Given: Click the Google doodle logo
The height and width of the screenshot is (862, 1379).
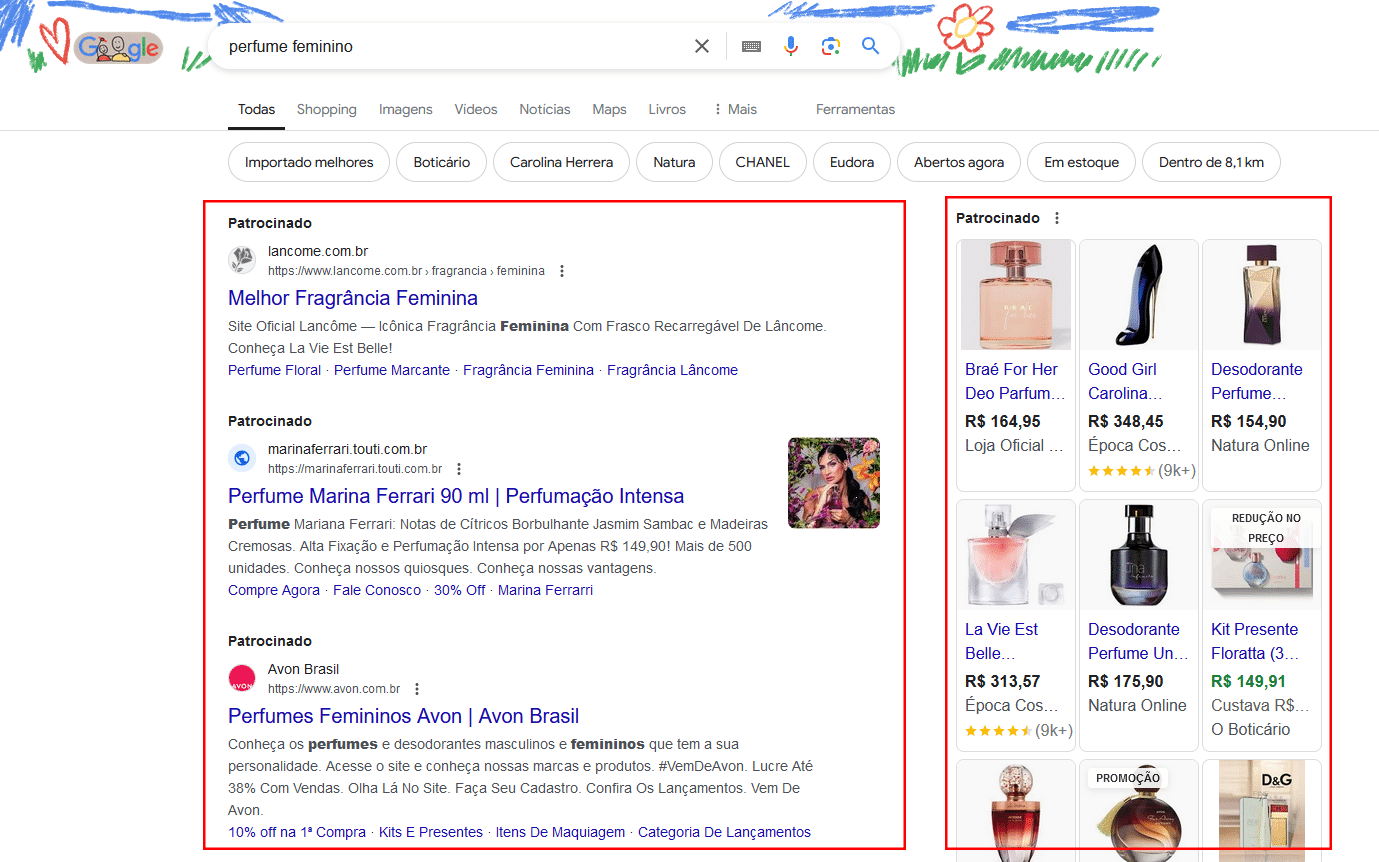Looking at the screenshot, I should click(118, 47).
